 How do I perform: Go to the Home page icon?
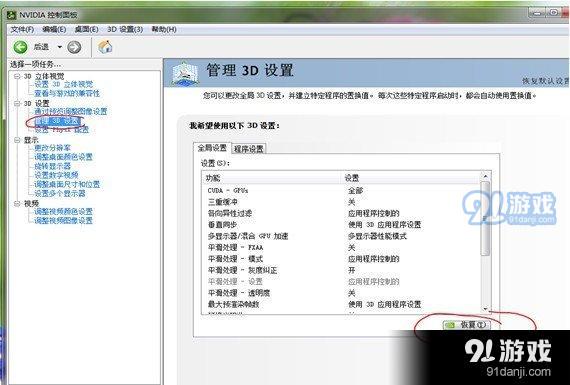tap(105, 47)
